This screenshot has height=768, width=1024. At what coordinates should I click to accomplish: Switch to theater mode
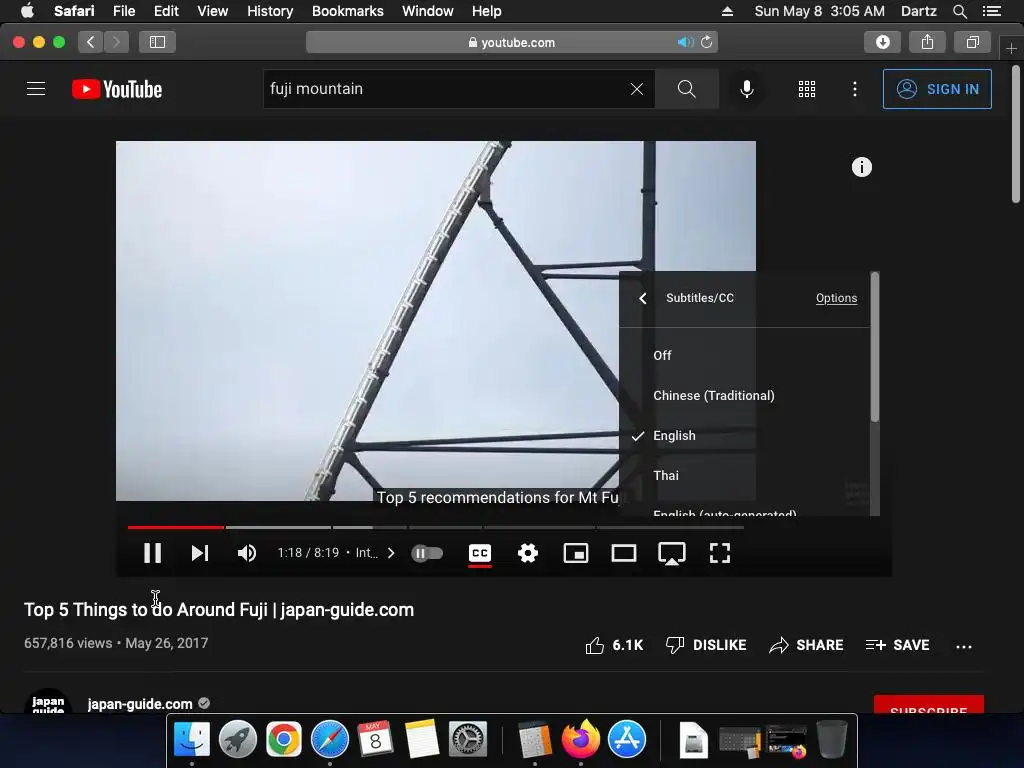tap(624, 553)
